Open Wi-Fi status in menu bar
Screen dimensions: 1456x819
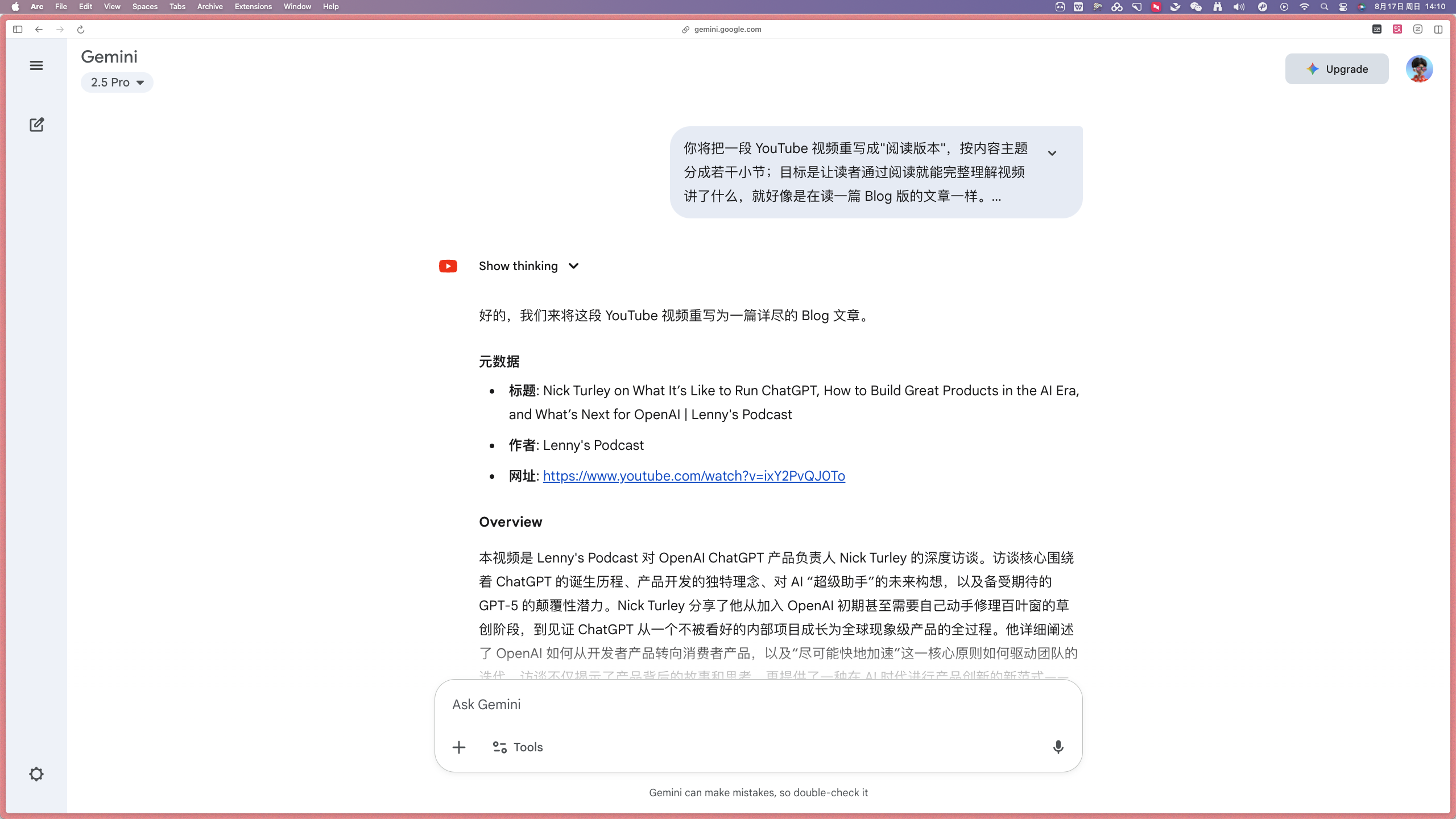coord(1304,7)
